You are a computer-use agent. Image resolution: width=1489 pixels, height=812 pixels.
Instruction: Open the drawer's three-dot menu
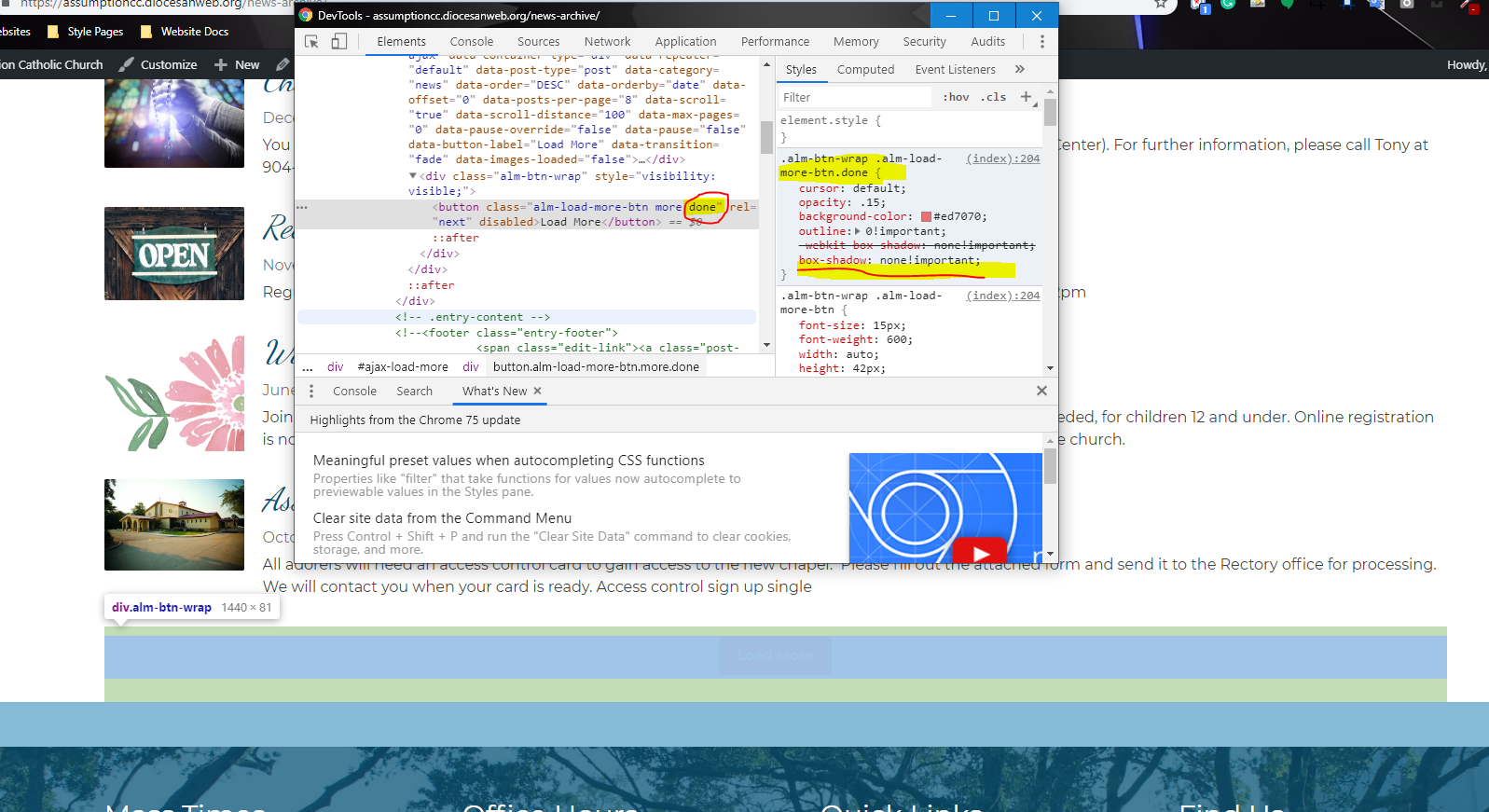tap(311, 392)
